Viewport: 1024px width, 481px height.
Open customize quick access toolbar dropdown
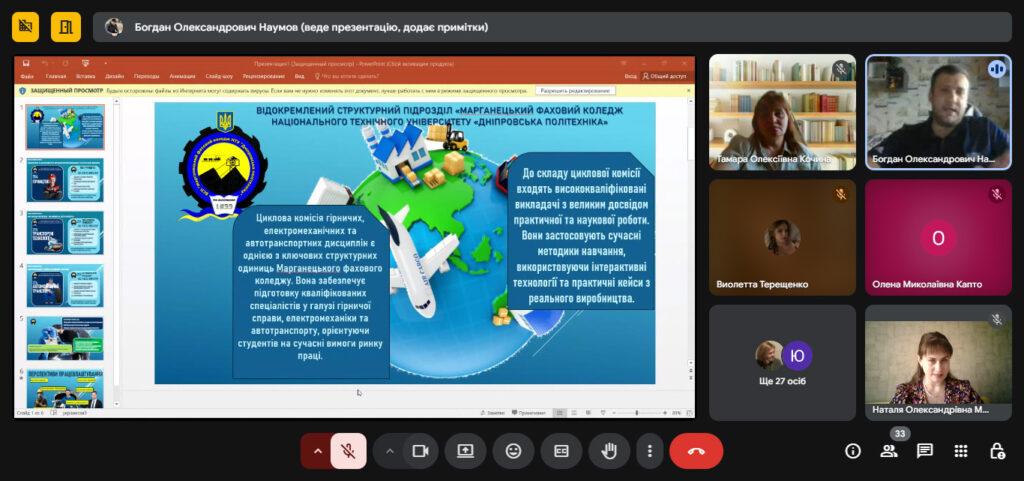(x=106, y=63)
